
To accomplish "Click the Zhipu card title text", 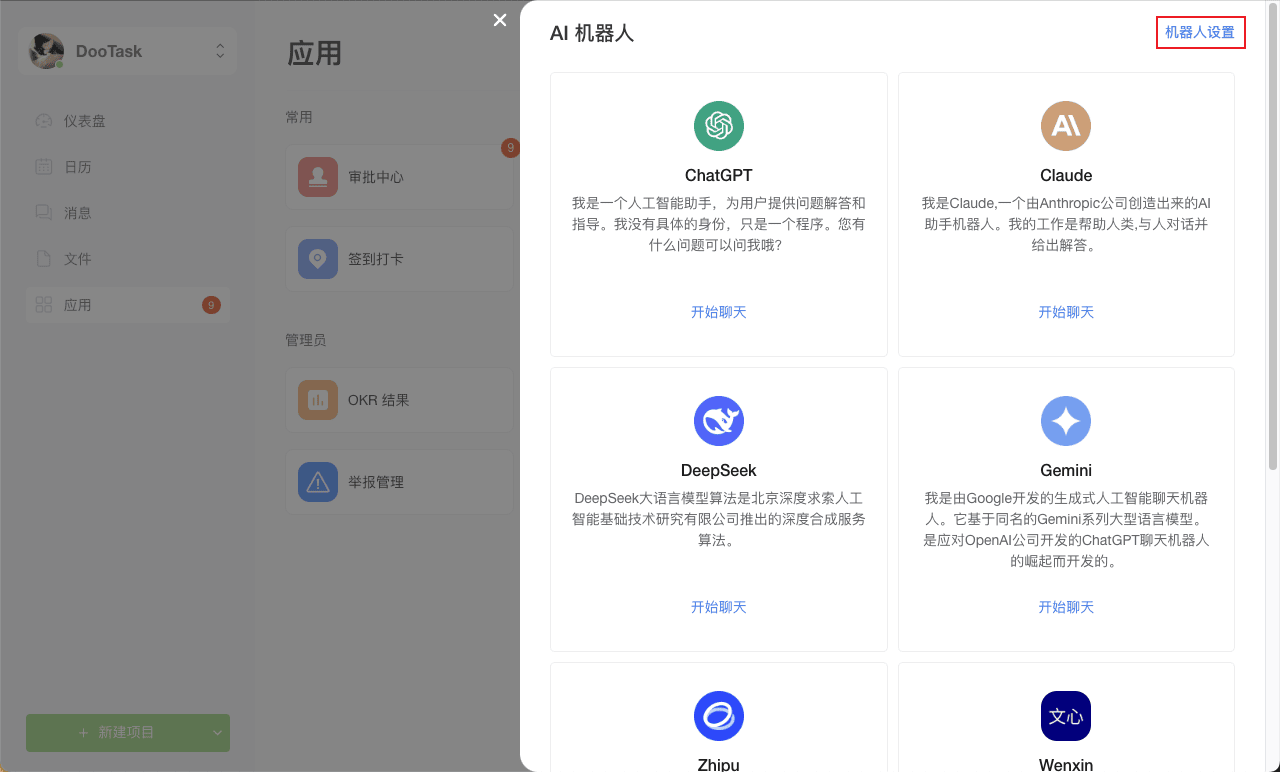I will click(x=719, y=764).
